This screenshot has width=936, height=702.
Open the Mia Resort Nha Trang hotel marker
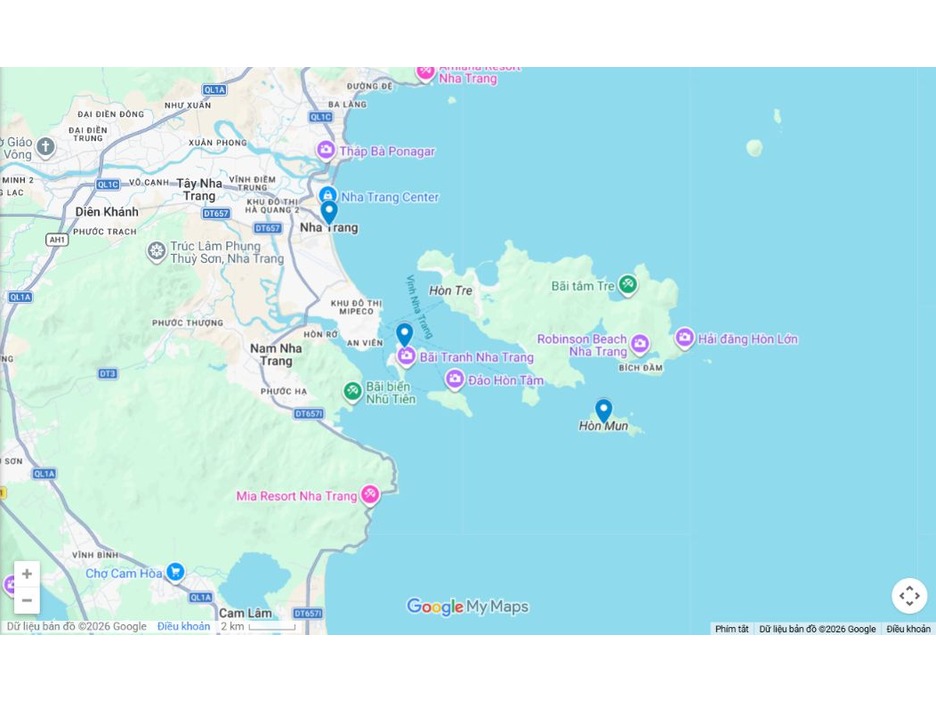click(x=370, y=495)
